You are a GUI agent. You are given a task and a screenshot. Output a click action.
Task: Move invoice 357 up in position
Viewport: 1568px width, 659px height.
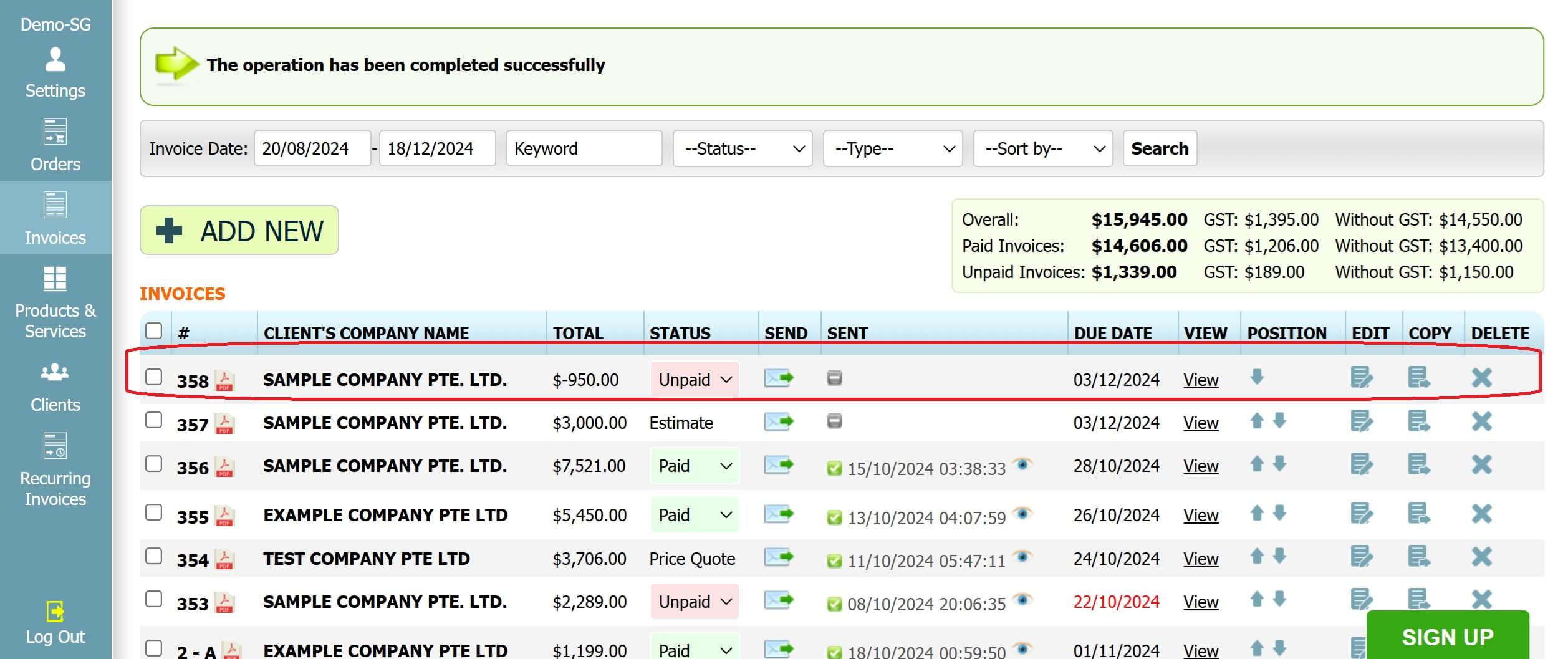[1257, 421]
